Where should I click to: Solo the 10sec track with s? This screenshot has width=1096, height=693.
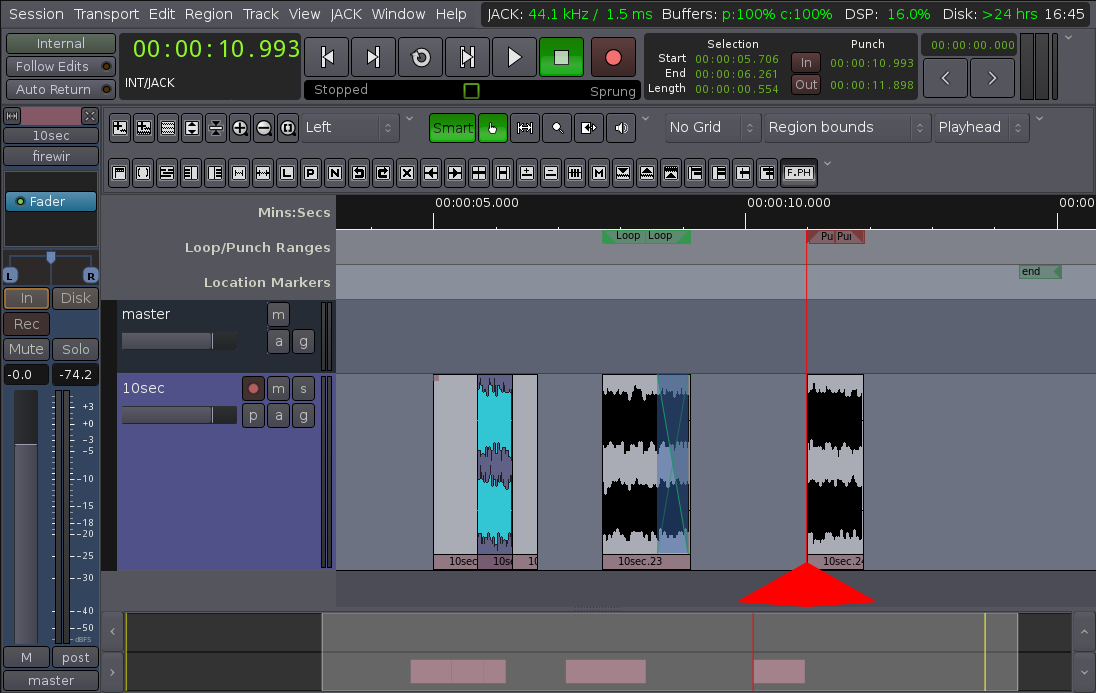303,389
